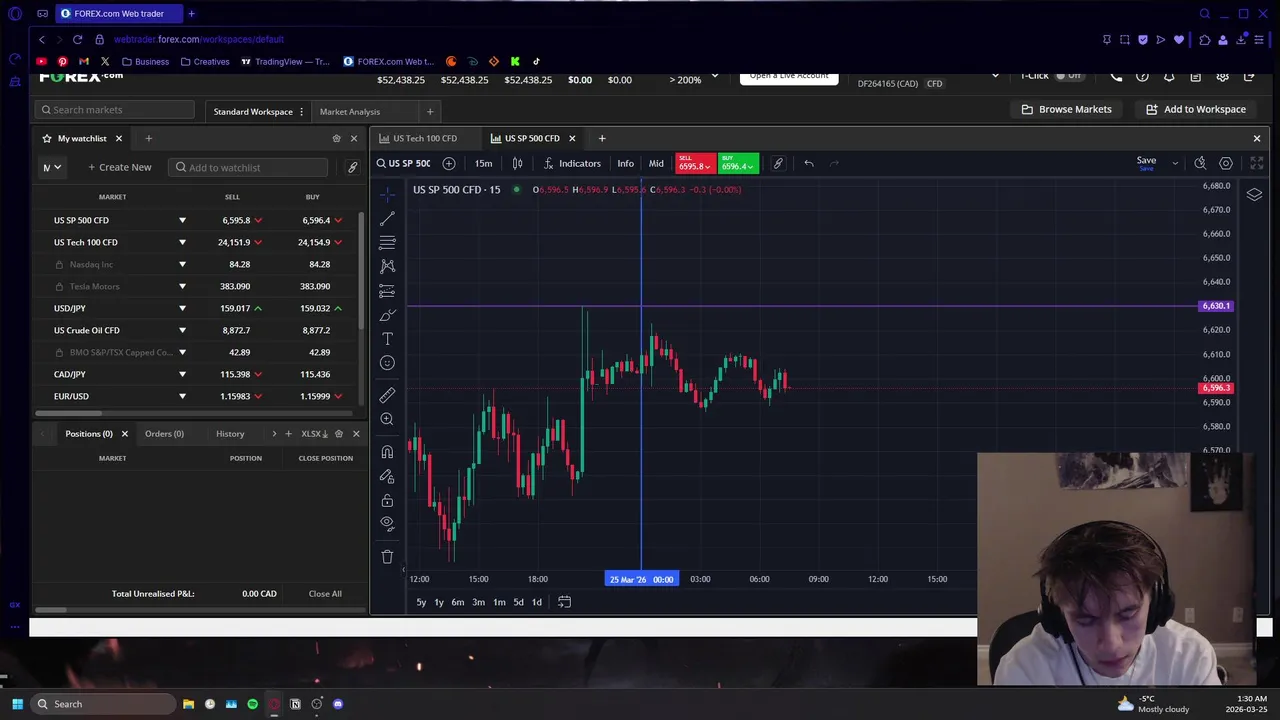Select the Market Analysis workspace tab
The height and width of the screenshot is (720, 1280).
pos(350,111)
